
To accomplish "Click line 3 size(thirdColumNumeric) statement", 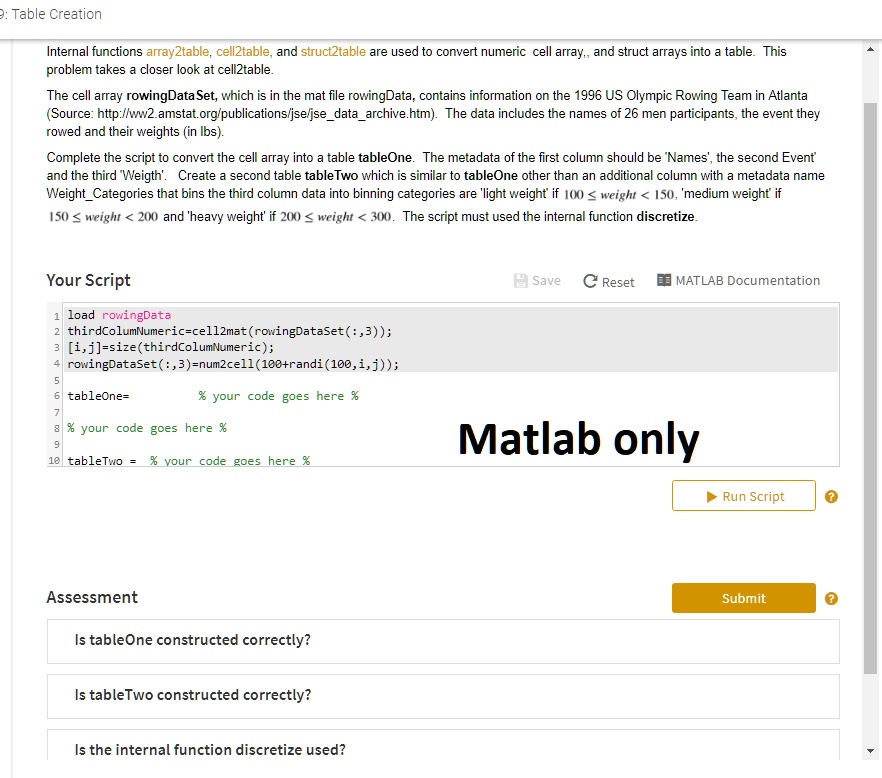I will (170, 347).
